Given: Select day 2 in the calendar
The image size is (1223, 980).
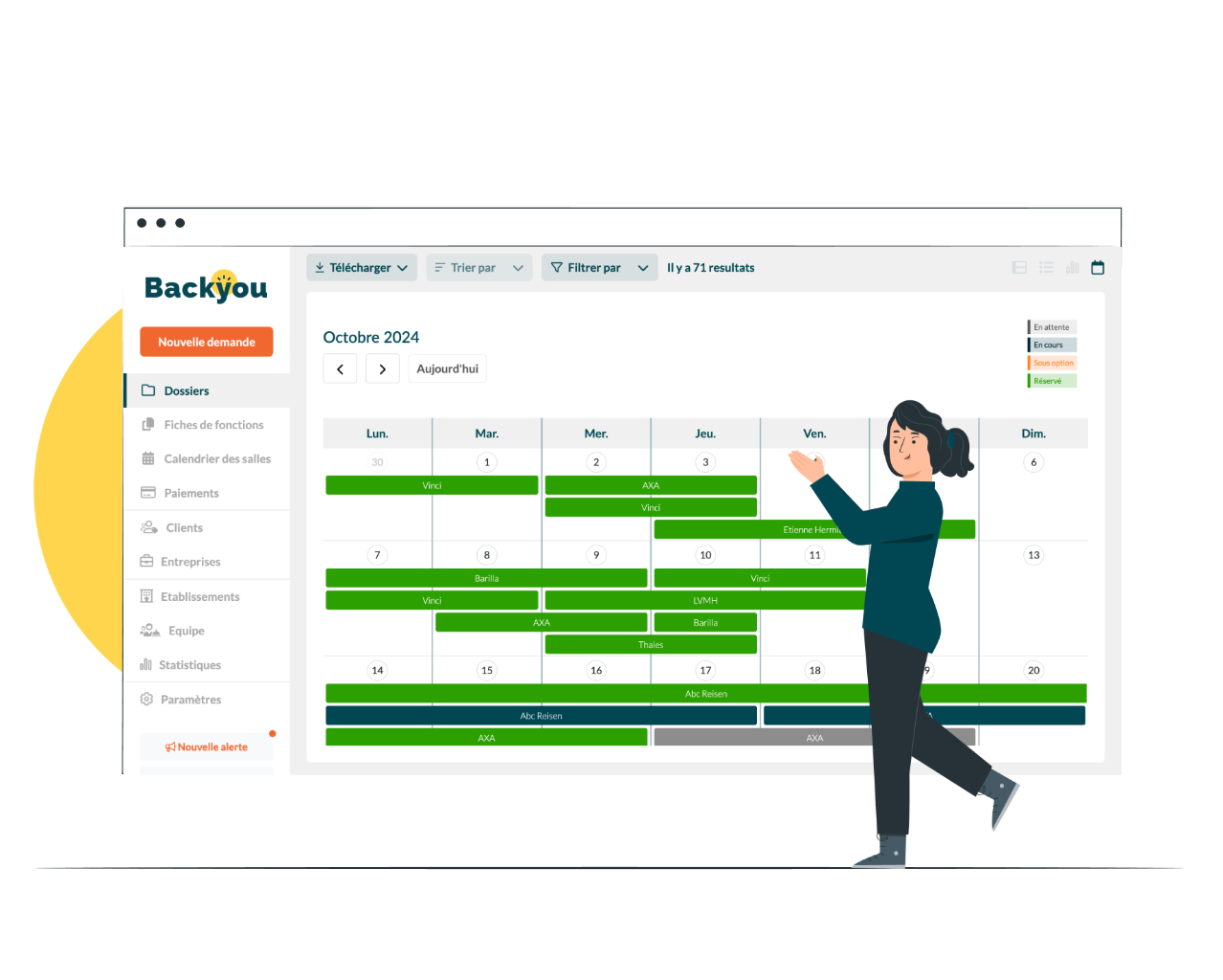Looking at the screenshot, I should pyautogui.click(x=596, y=462).
